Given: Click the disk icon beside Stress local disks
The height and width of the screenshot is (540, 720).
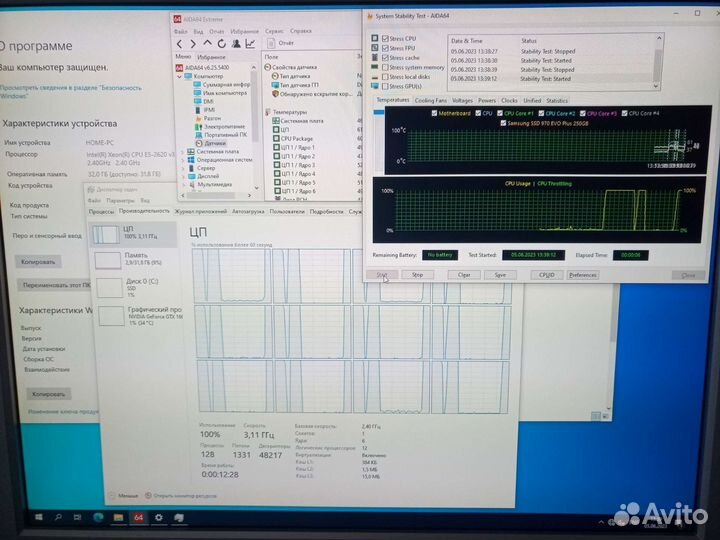Looking at the screenshot, I should 375,77.
